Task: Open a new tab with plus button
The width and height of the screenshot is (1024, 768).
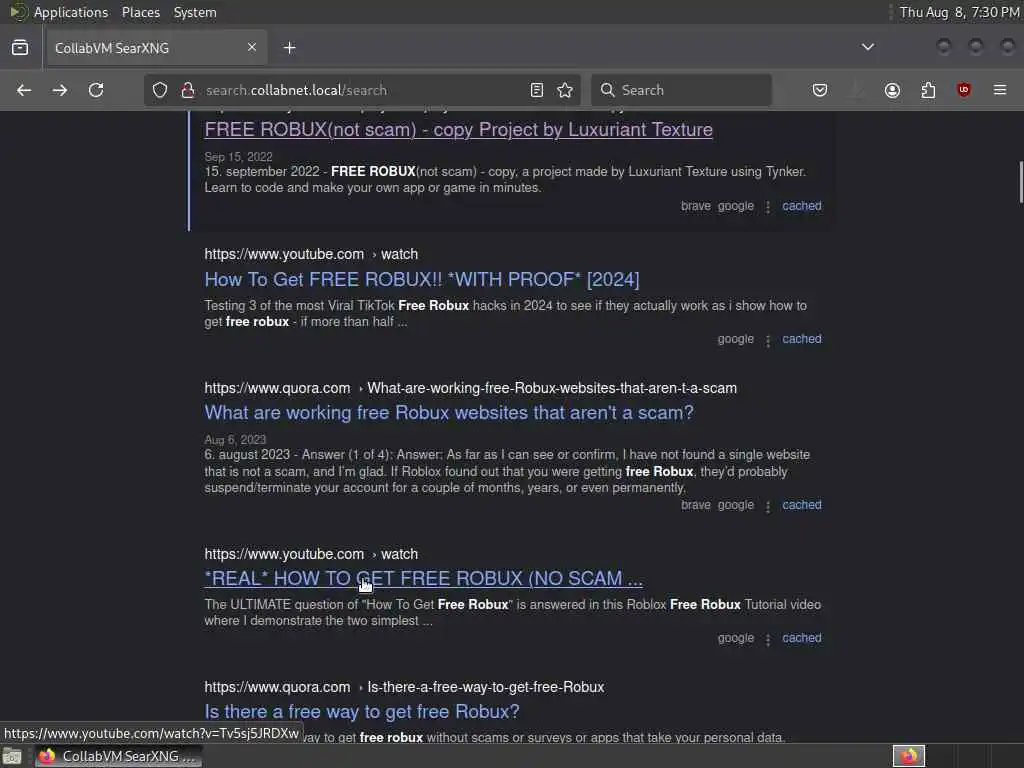Action: tap(290, 48)
